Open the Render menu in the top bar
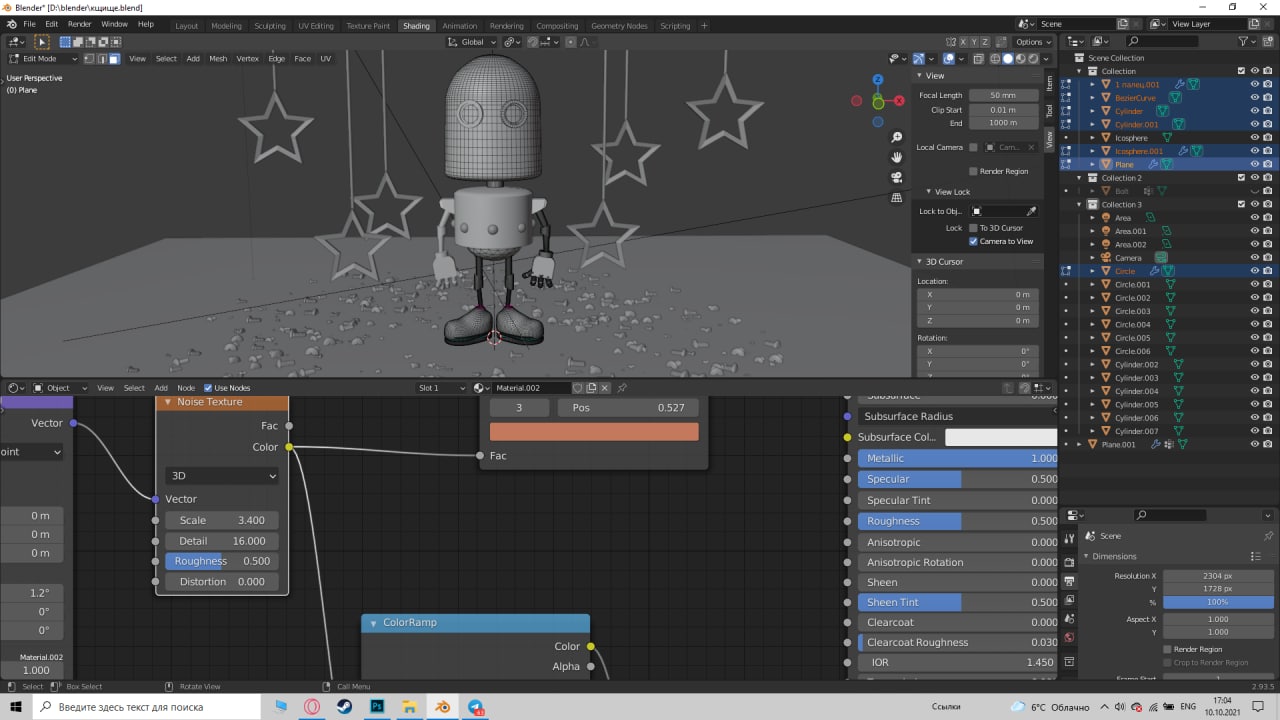The image size is (1280, 720). (79, 23)
